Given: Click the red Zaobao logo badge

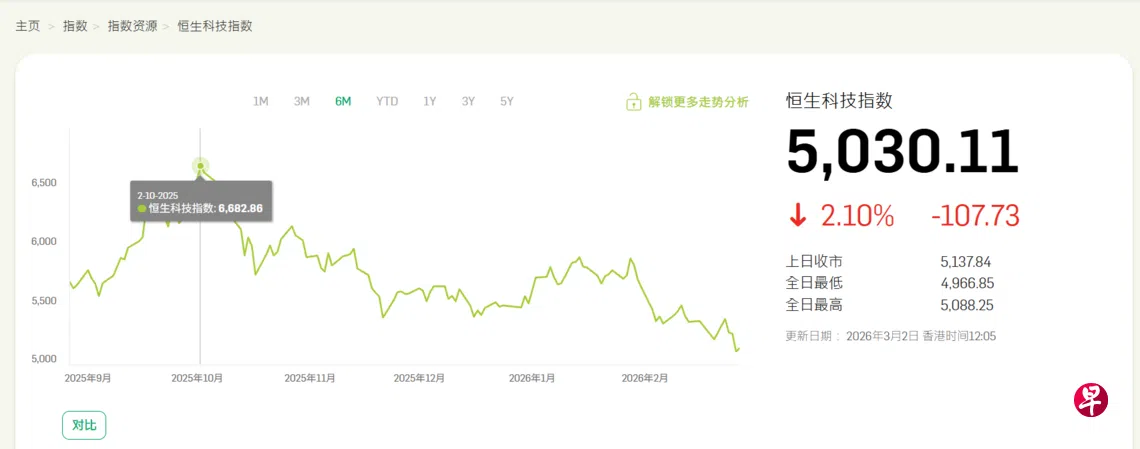Looking at the screenshot, I should coord(1091,399).
